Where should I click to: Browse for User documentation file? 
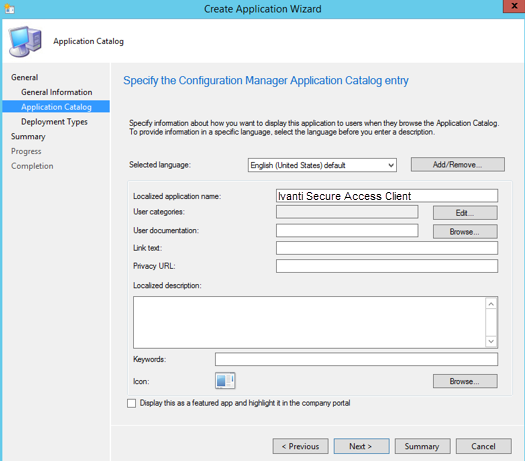[x=465, y=232]
